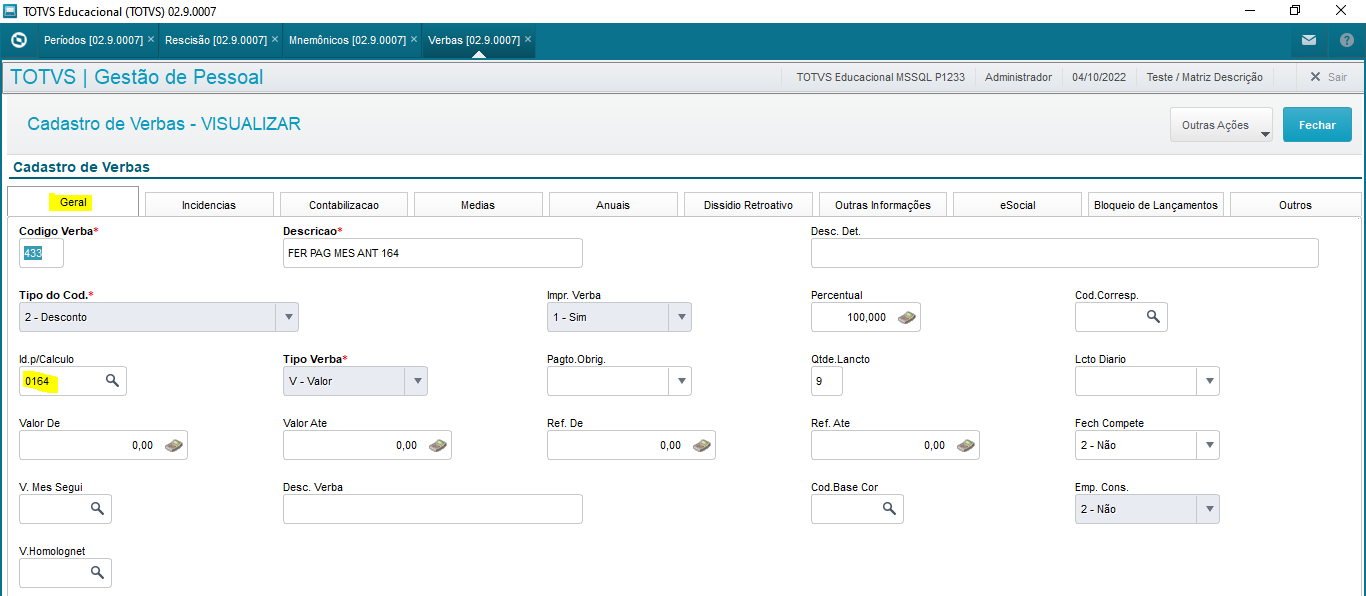Open search lookup for Cod.Base Cor

(x=889, y=509)
